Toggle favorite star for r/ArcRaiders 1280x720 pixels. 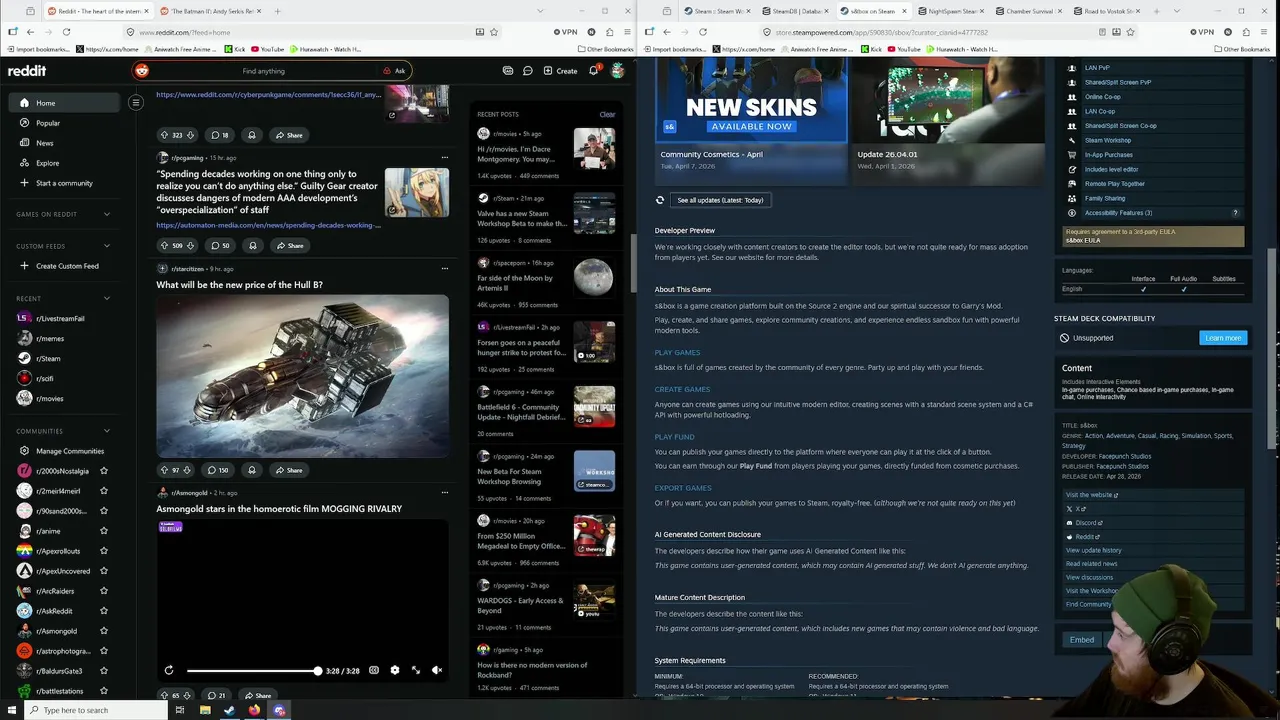[x=104, y=591]
